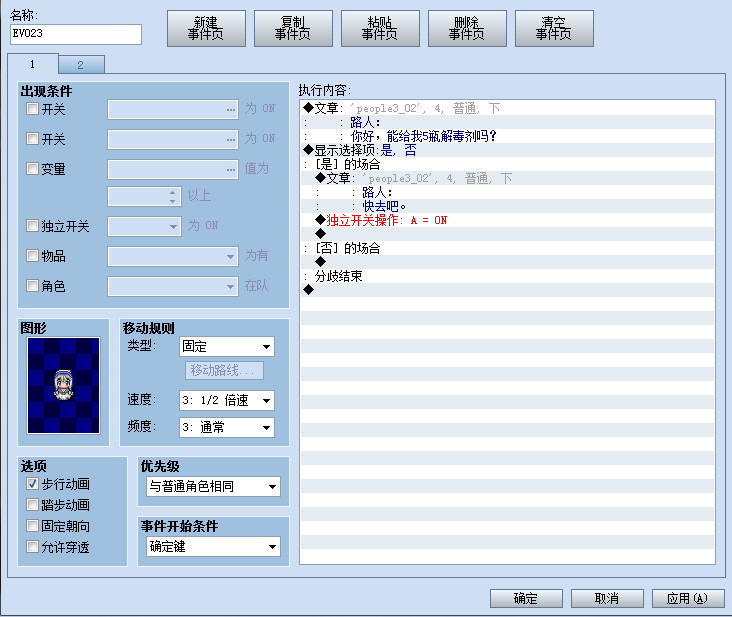This screenshot has height=617, width=732.
Task: Select the [否] 的场合 line
Action: [x=507, y=248]
